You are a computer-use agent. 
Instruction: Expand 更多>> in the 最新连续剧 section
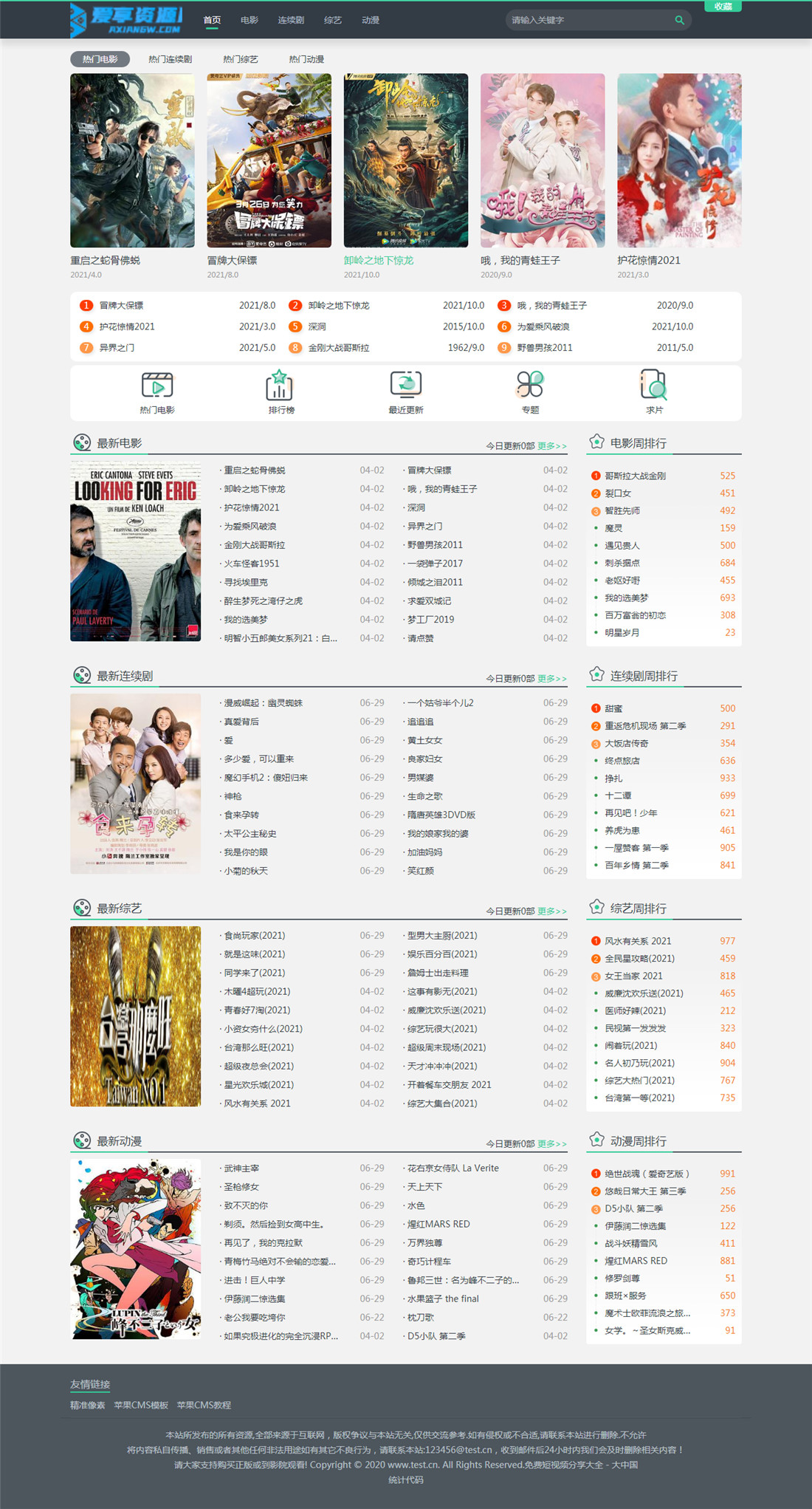point(551,679)
